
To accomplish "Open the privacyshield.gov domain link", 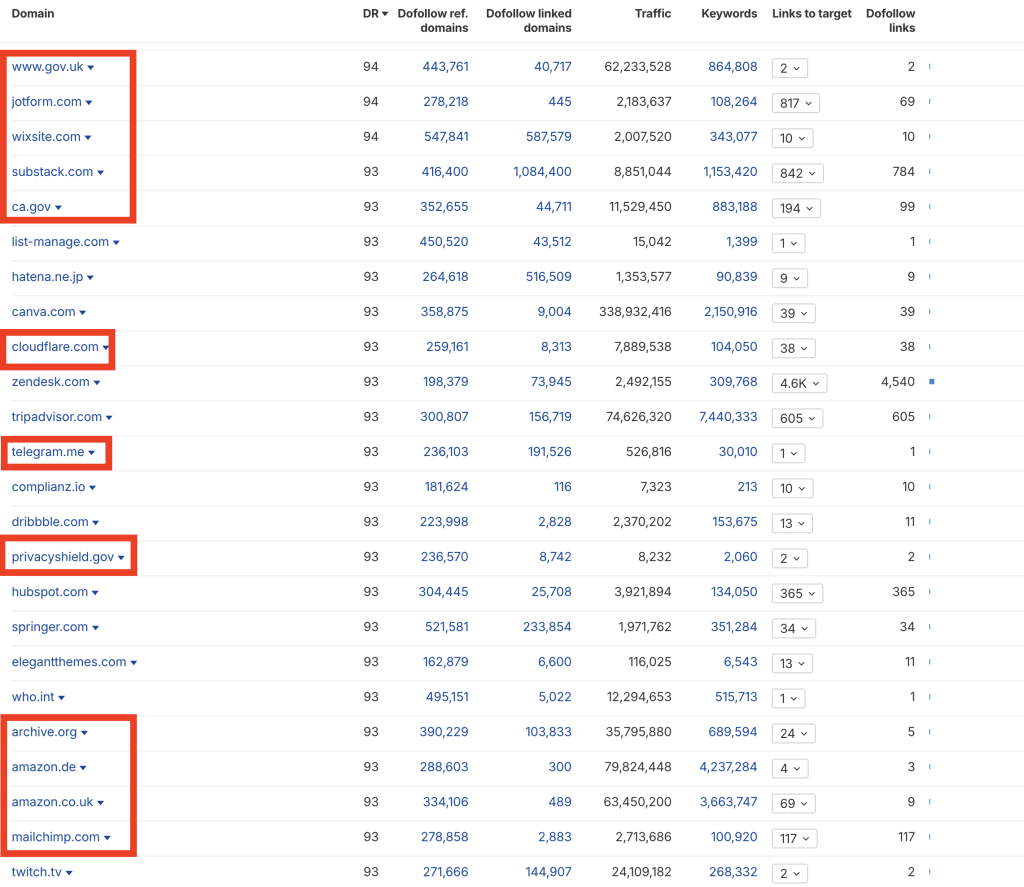I will (63, 557).
